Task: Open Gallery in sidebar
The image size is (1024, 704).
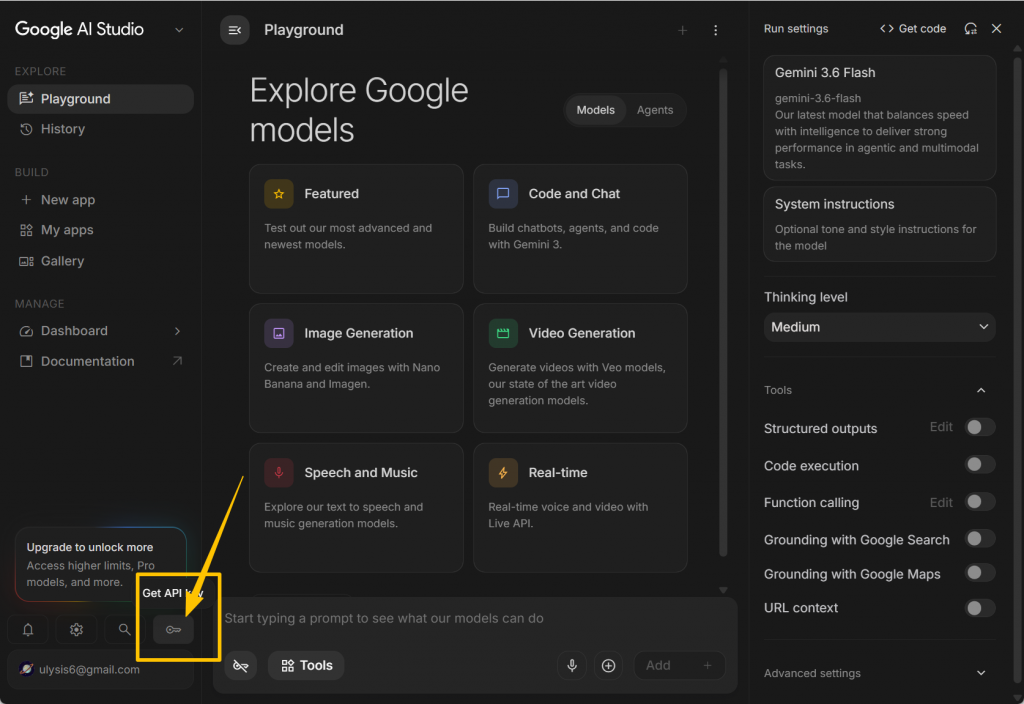Action: click(101, 261)
